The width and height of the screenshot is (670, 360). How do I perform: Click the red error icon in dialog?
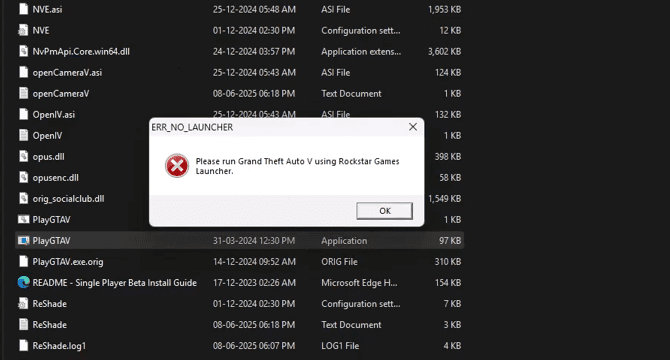click(177, 166)
